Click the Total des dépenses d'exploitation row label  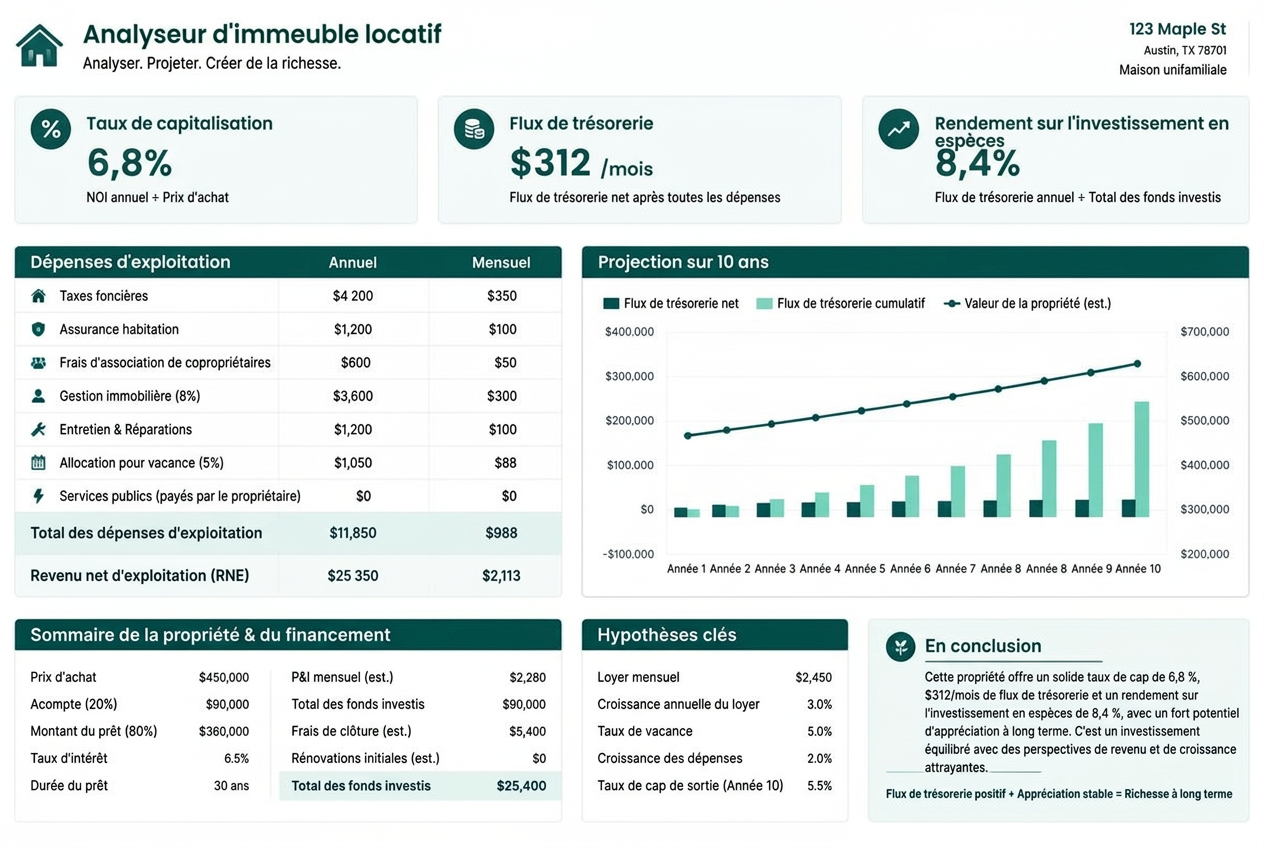pos(146,533)
